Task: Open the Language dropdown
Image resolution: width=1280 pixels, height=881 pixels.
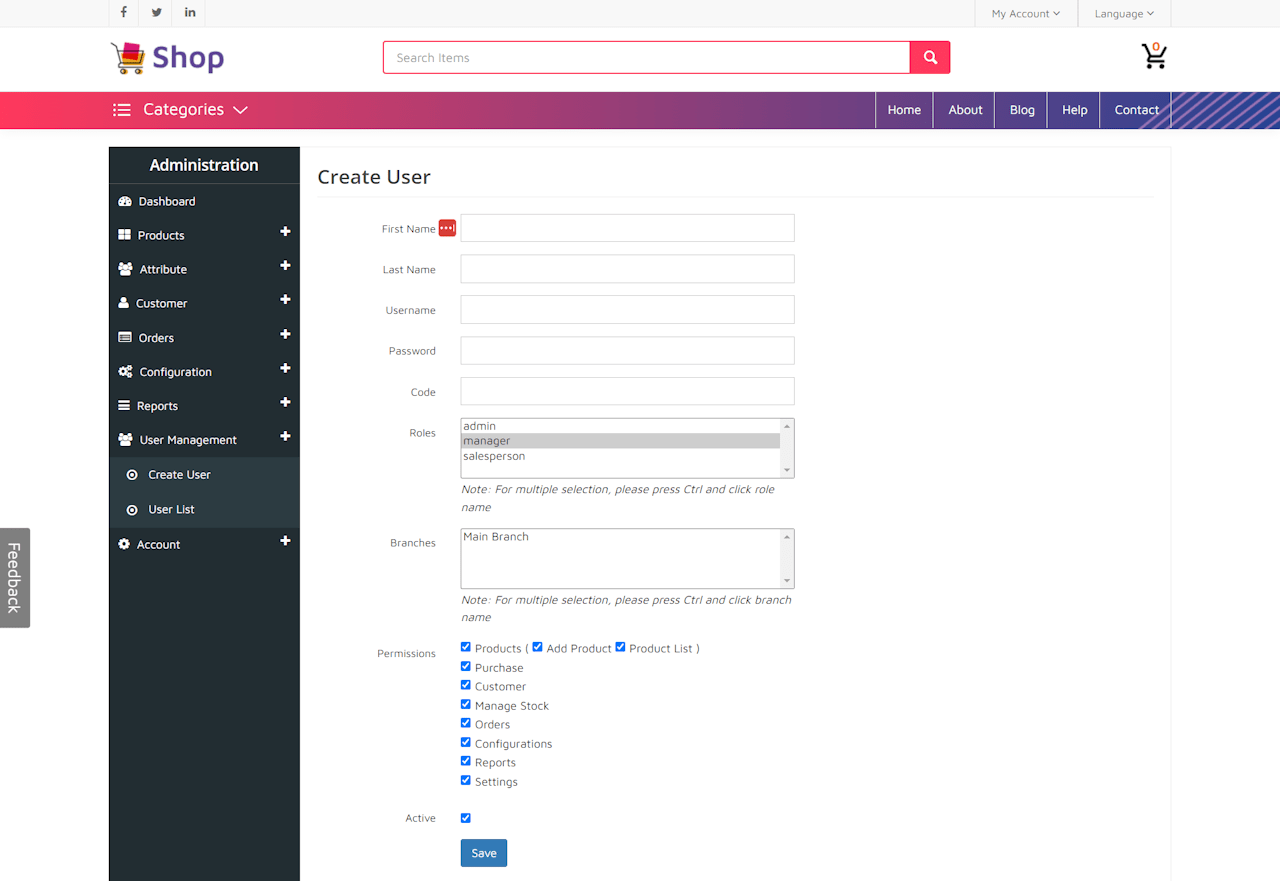Action: pos(1124,13)
